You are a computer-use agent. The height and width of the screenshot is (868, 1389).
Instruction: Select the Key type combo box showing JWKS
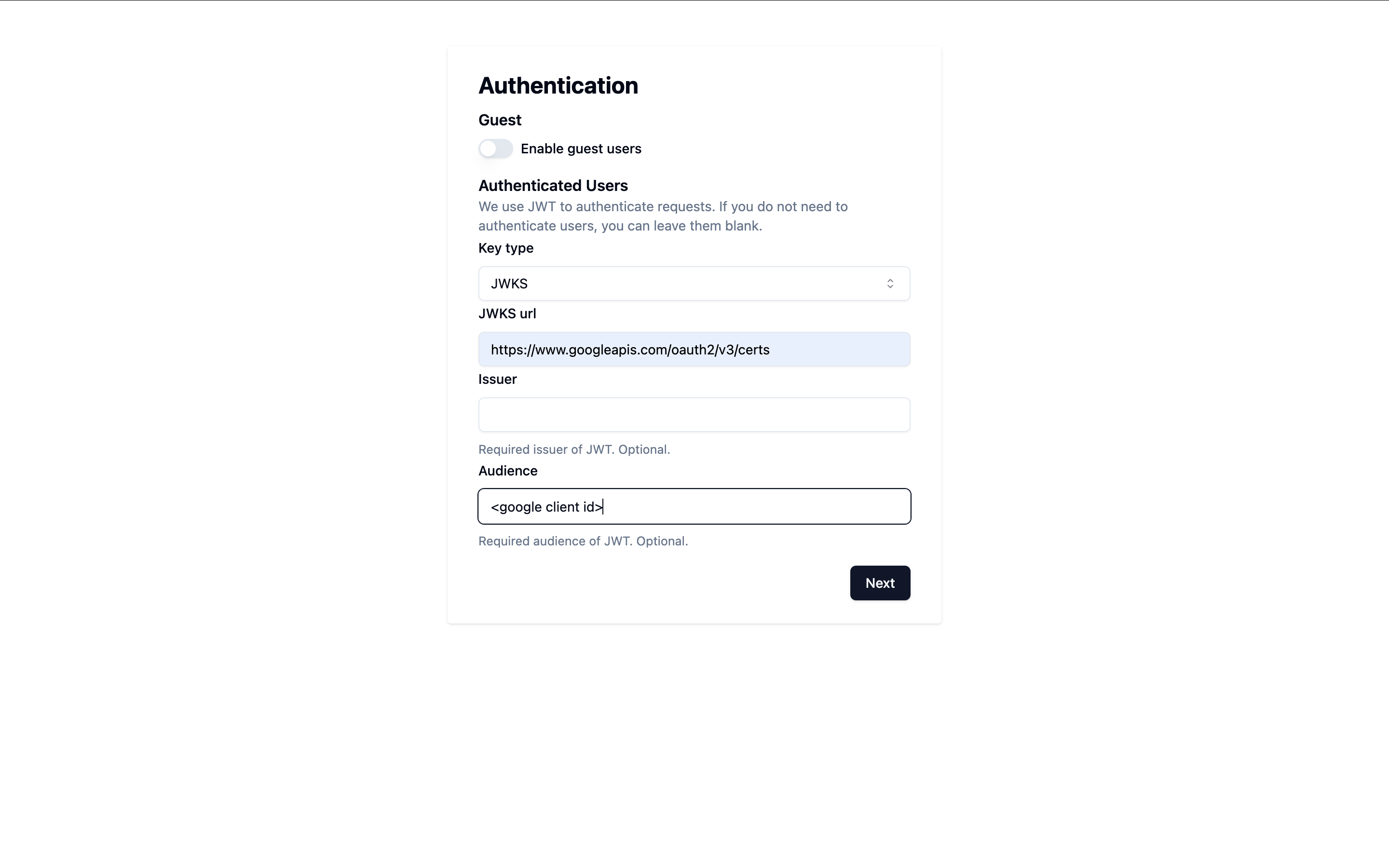pyautogui.click(x=694, y=283)
